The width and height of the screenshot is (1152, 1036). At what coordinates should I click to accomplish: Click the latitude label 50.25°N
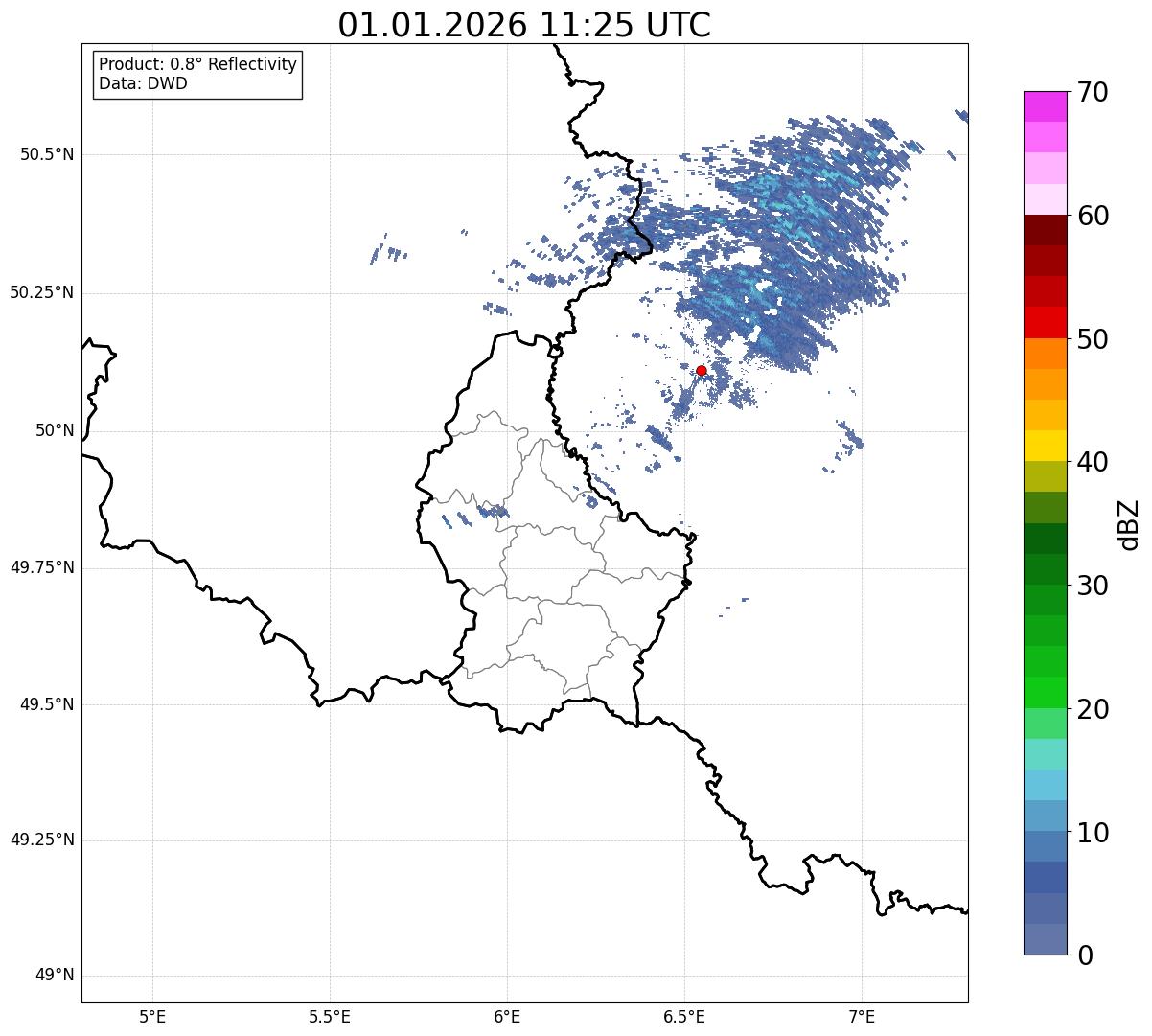point(41,292)
